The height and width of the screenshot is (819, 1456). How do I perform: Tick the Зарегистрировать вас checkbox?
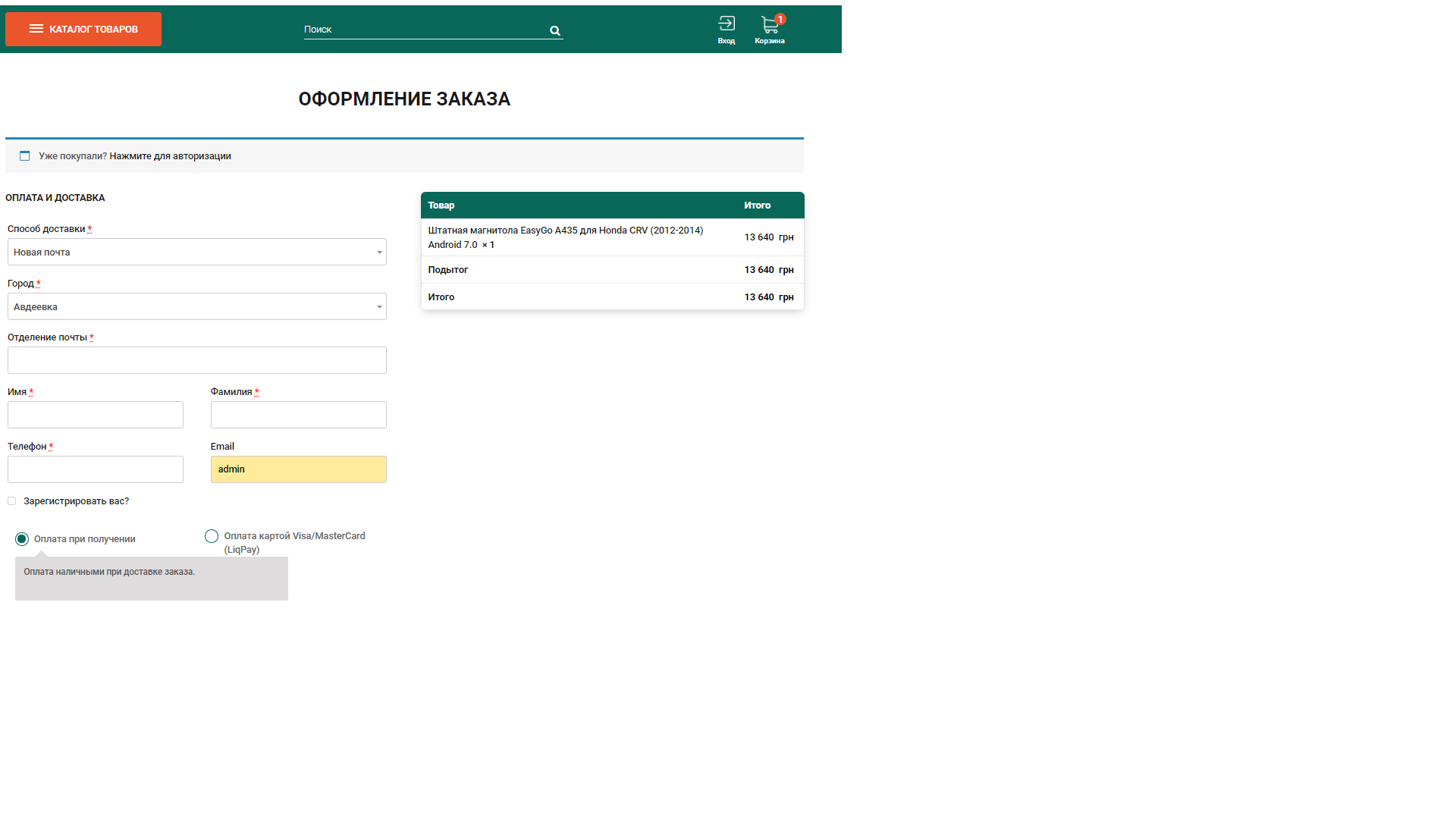[x=11, y=501]
